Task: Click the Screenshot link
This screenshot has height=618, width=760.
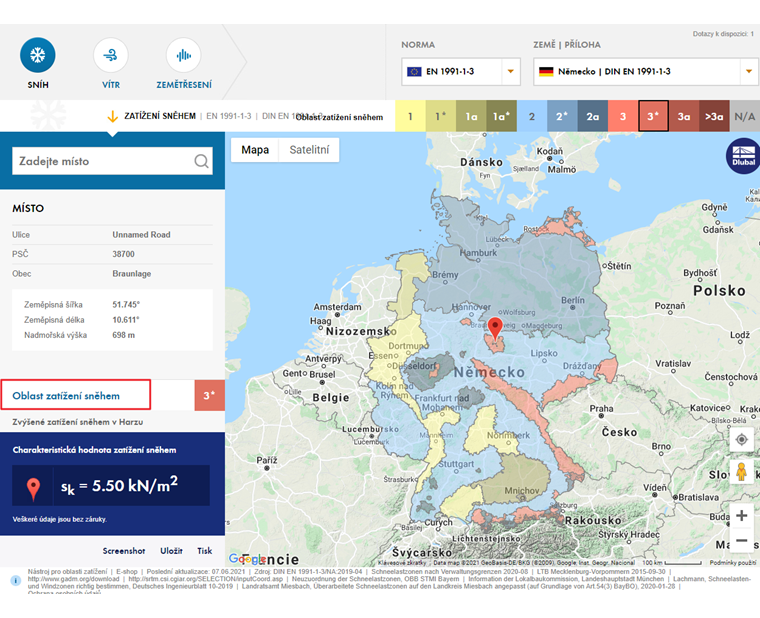Action: coord(124,551)
